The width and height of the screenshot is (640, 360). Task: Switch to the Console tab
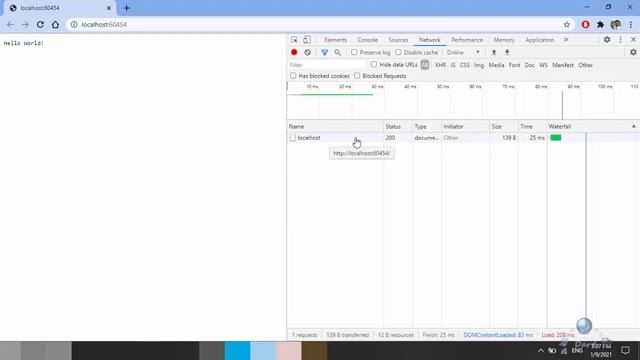(367, 40)
